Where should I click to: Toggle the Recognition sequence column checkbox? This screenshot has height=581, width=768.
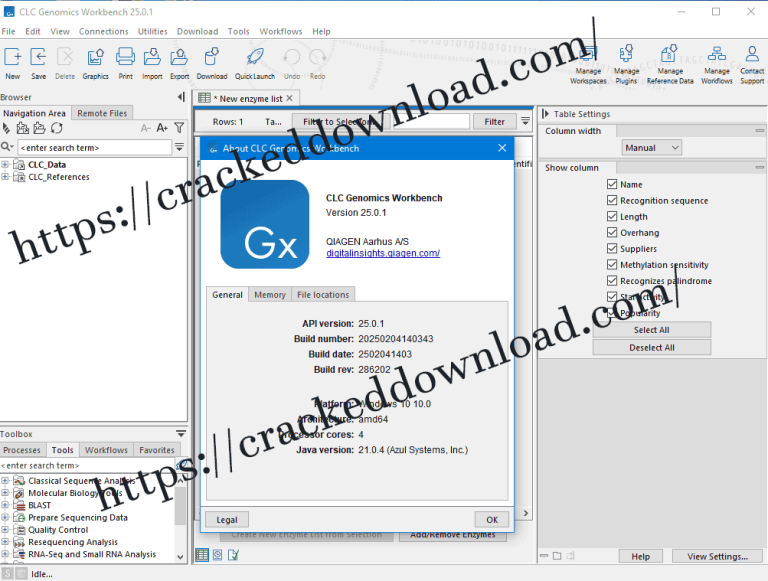click(612, 200)
